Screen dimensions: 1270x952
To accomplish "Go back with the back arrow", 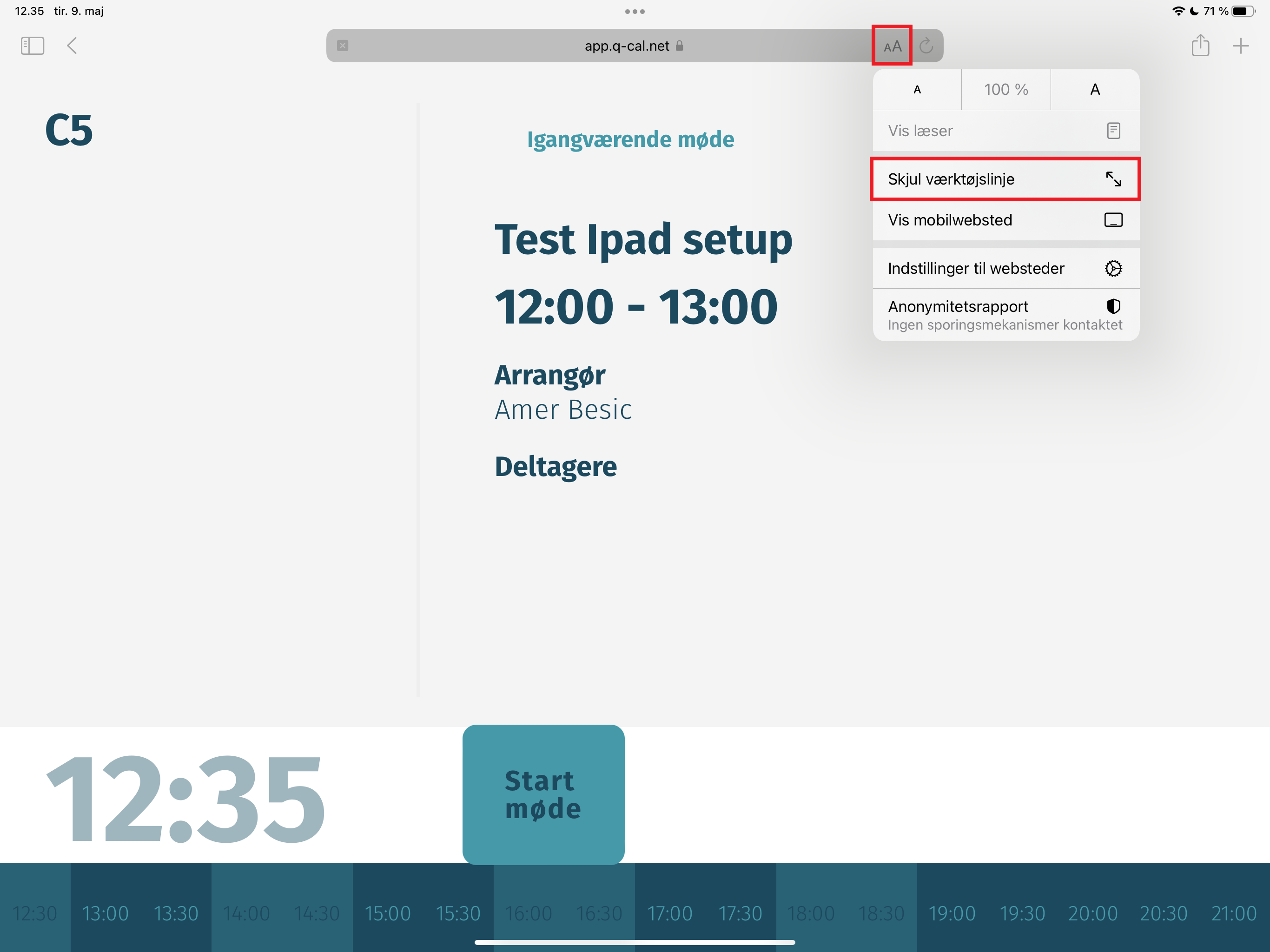I will click(72, 46).
